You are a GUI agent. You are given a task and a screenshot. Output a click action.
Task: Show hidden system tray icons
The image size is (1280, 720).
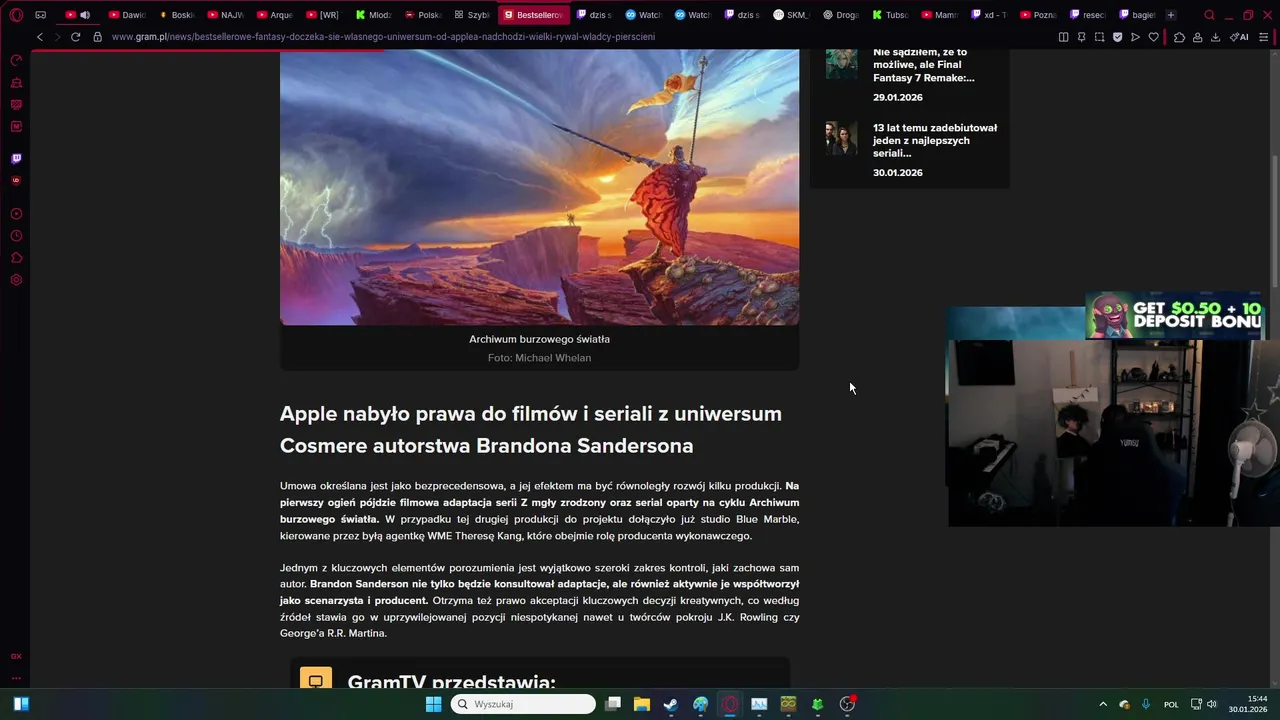(1103, 704)
